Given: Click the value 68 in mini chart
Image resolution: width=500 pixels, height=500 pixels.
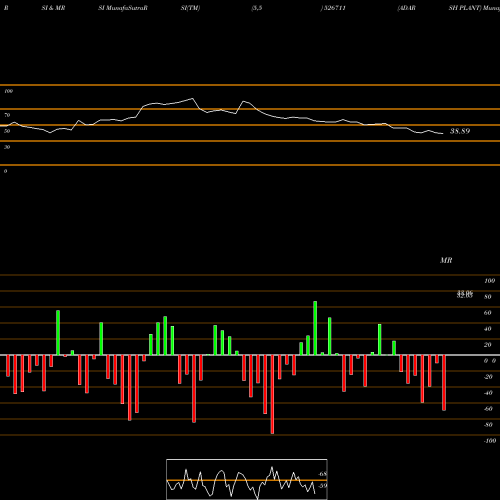Looking at the screenshot, I should (x=322, y=474).
